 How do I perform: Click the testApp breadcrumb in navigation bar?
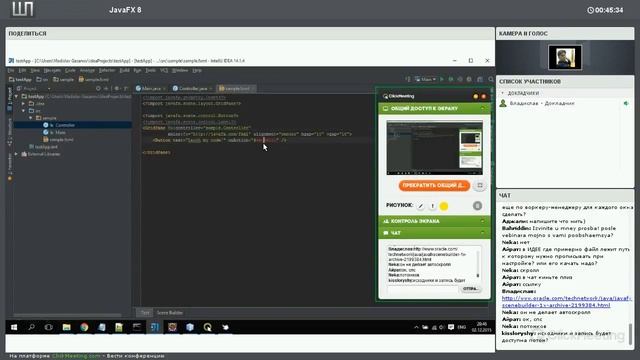[x=20, y=80]
